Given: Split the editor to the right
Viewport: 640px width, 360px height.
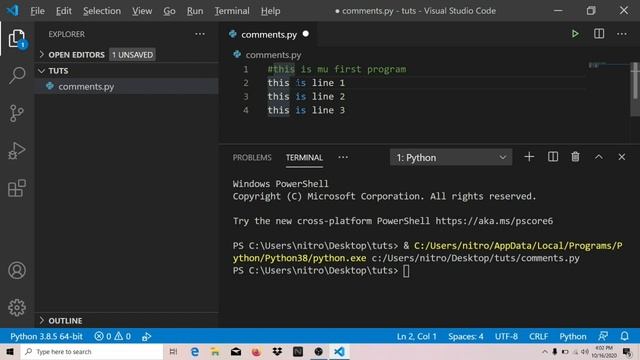Looking at the screenshot, I should pos(599,34).
